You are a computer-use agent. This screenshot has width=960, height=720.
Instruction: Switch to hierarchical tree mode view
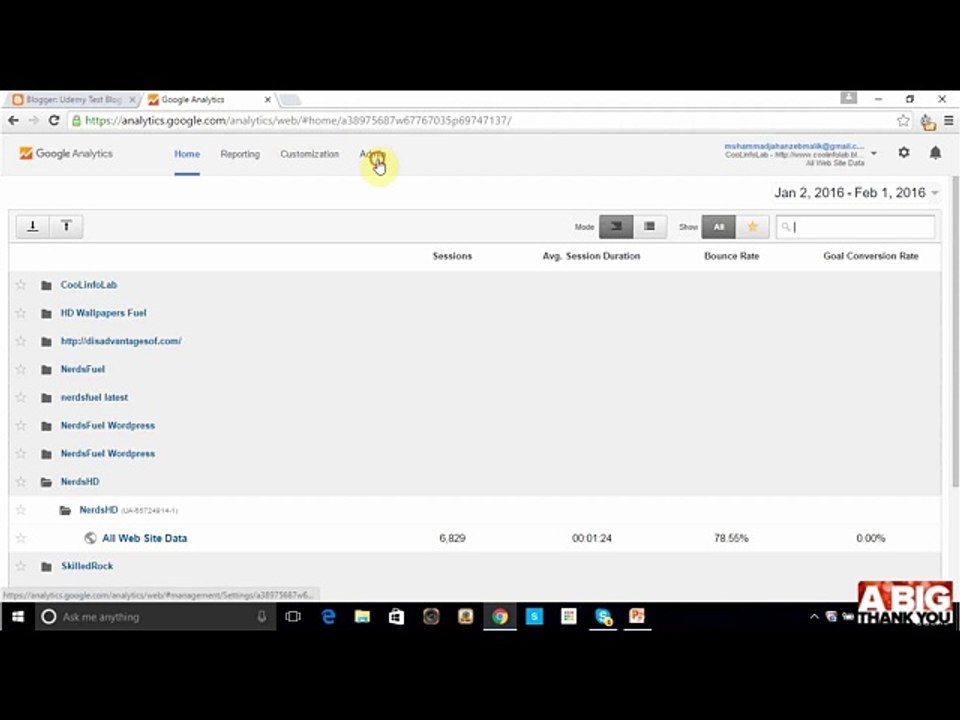(x=616, y=227)
